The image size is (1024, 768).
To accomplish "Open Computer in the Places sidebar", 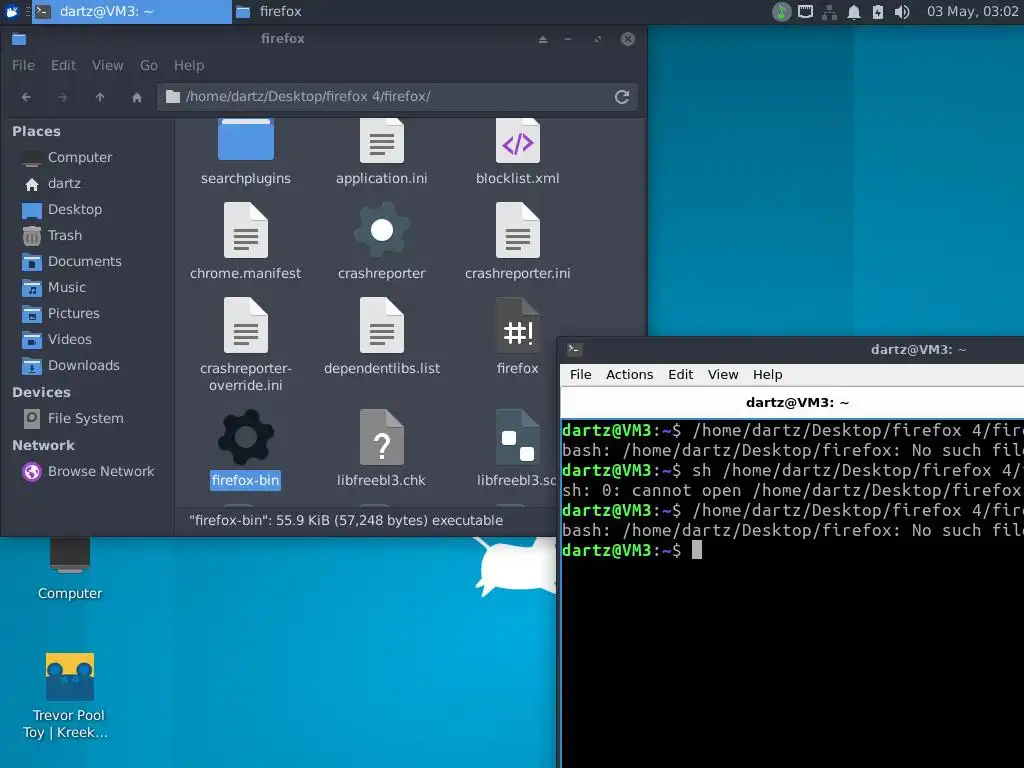I will (80, 157).
